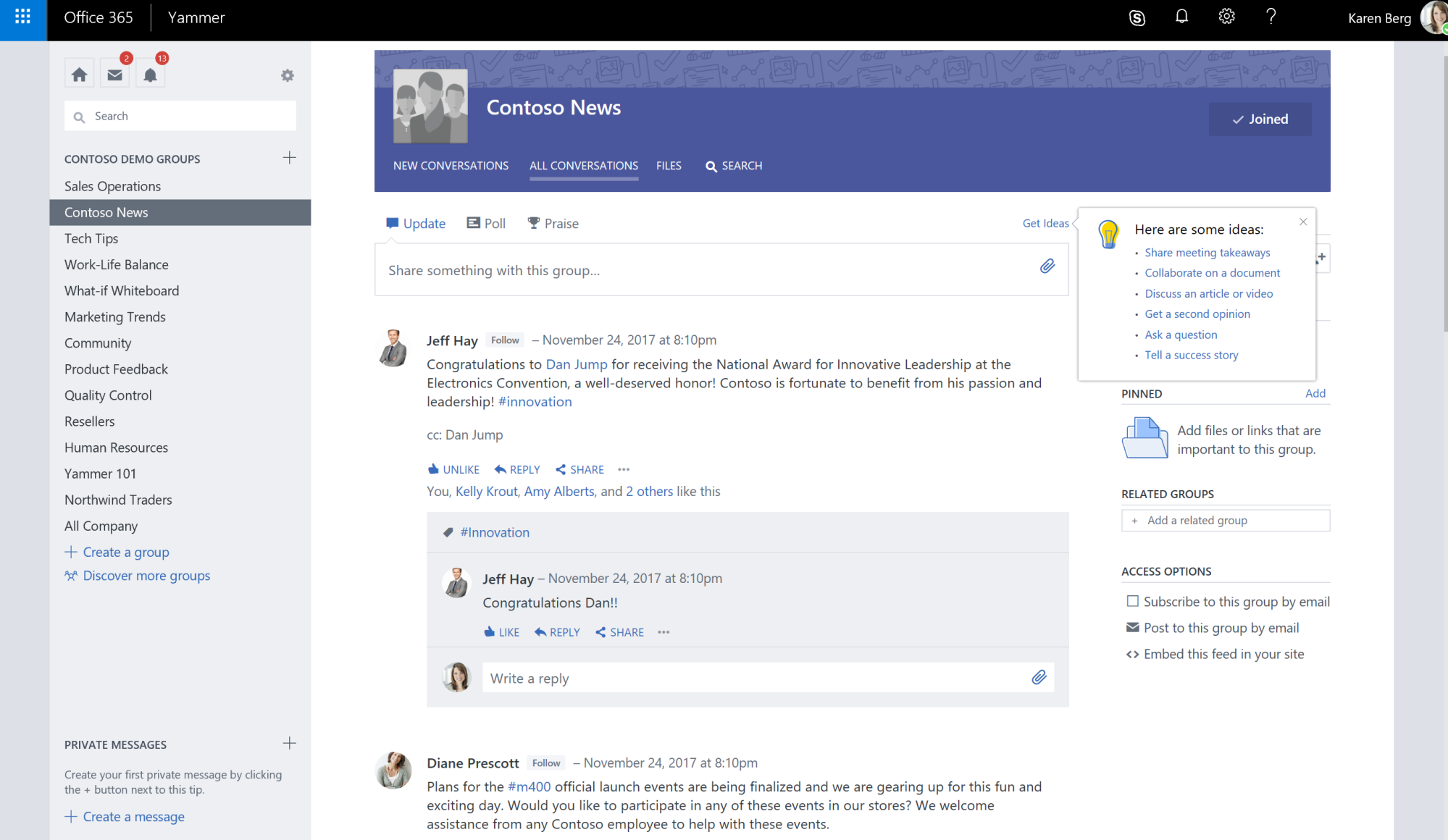
Task: Select the Poll post type
Action: point(486,223)
